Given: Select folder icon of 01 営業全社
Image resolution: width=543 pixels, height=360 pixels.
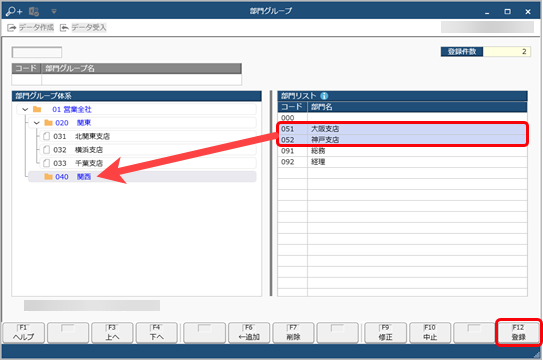Looking at the screenshot, I should 37,109.
